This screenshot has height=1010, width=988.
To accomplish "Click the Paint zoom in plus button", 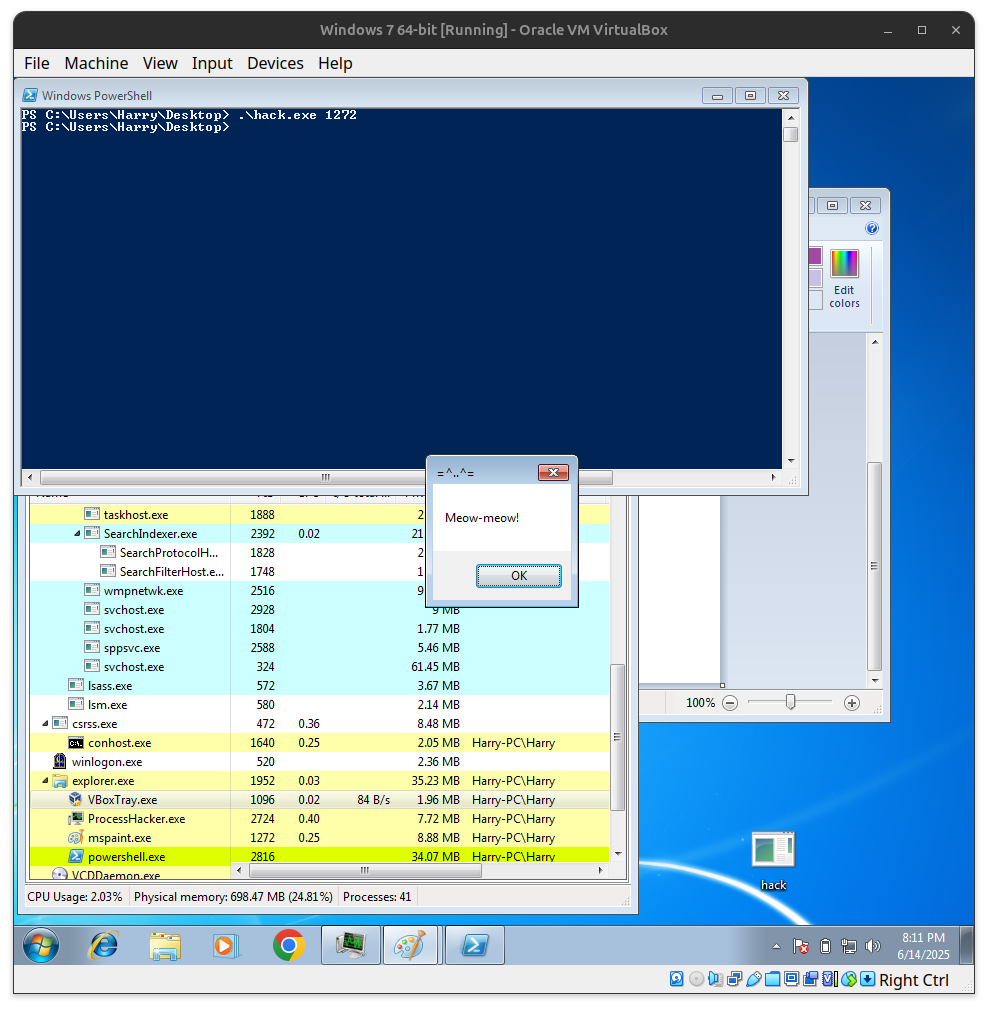I will pos(851,703).
